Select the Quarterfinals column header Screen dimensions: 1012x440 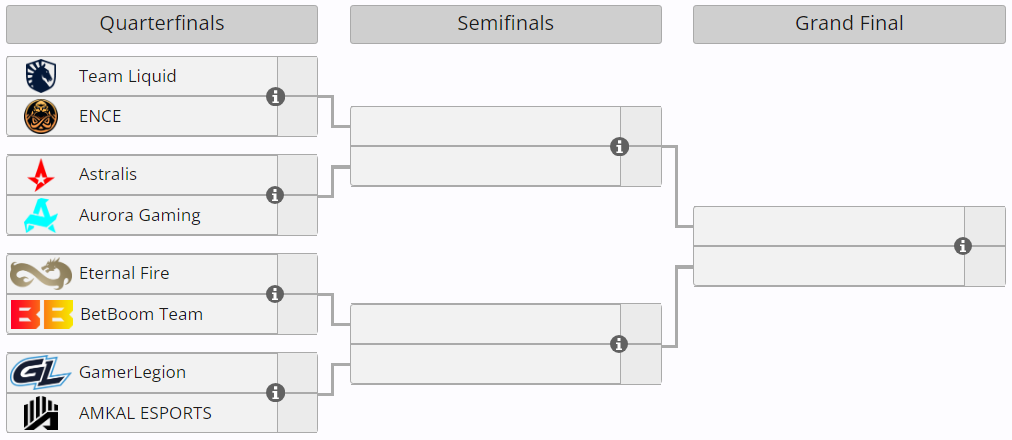(161, 24)
